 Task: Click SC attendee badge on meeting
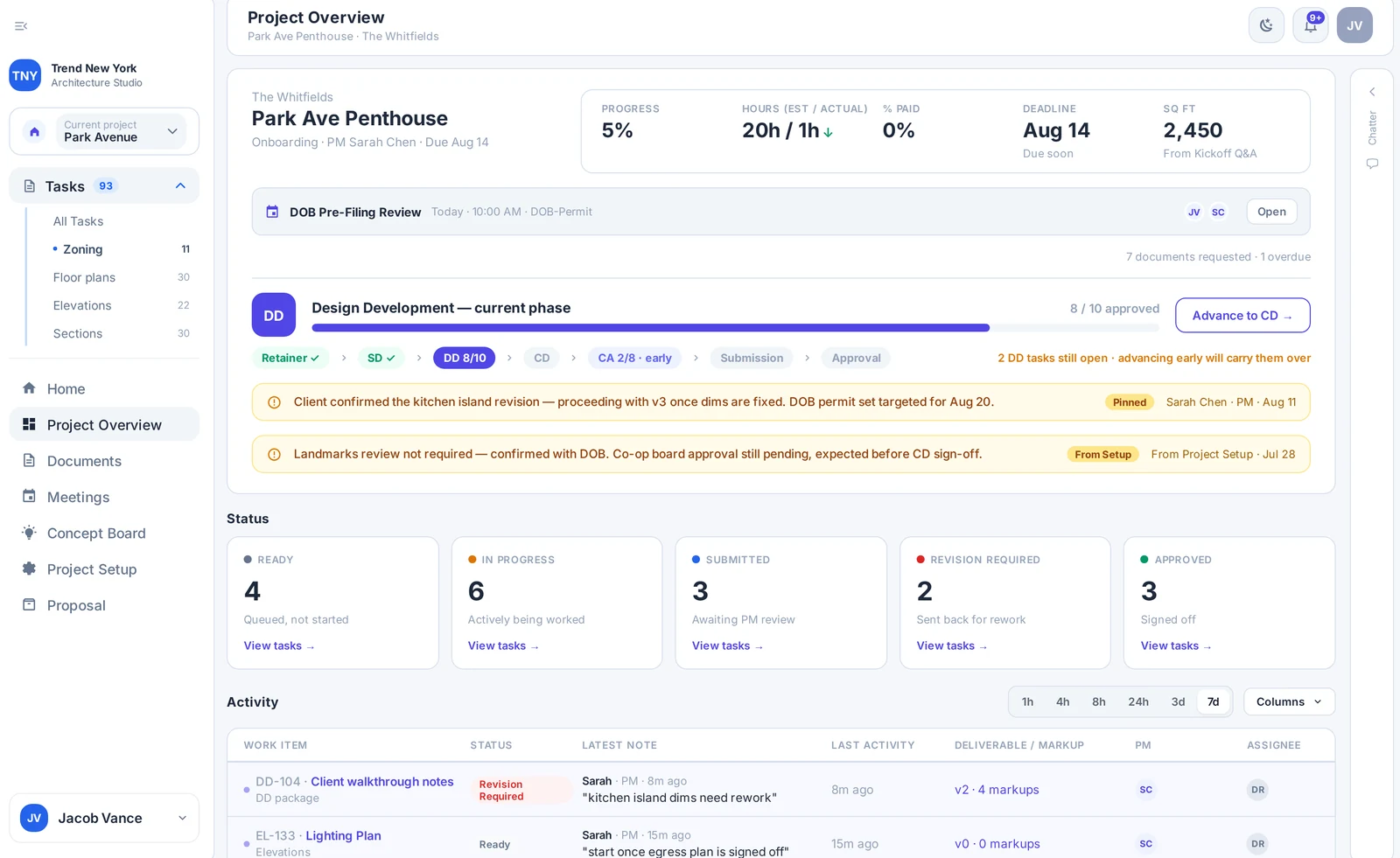pyautogui.click(x=1218, y=212)
